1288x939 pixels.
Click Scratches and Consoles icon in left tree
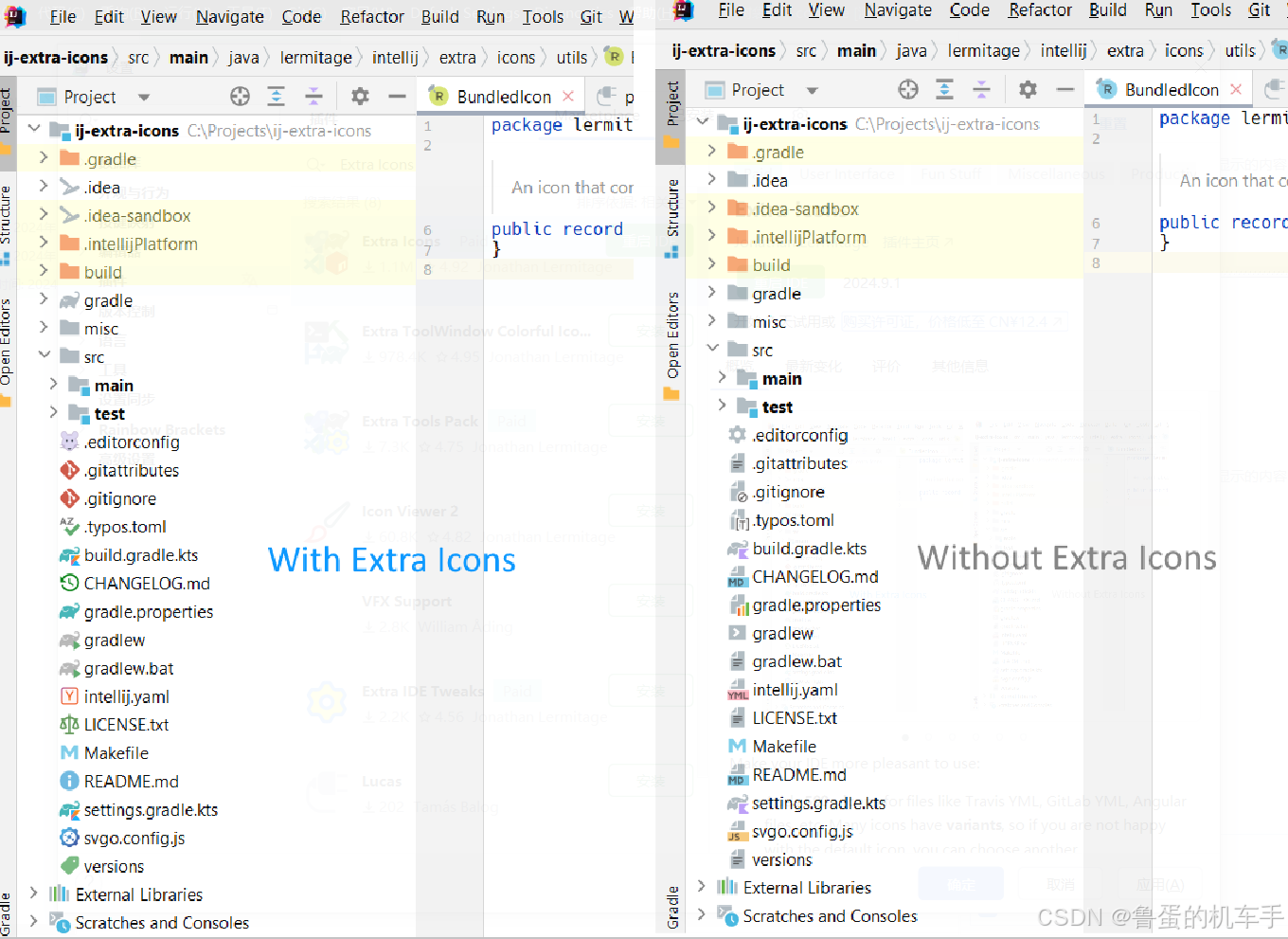(60, 922)
